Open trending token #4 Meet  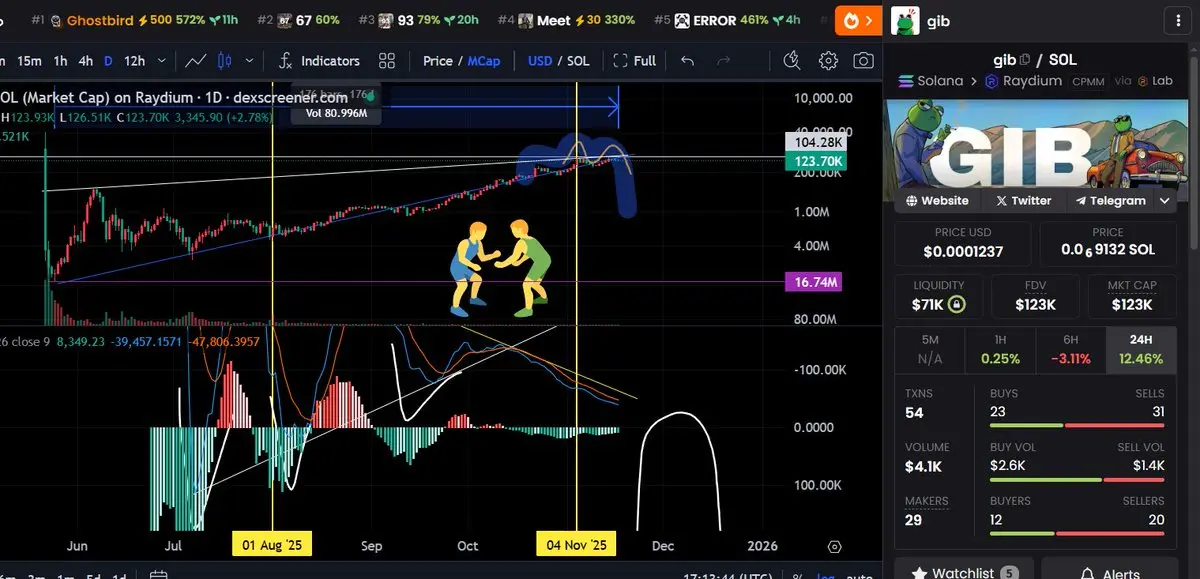[566, 20]
